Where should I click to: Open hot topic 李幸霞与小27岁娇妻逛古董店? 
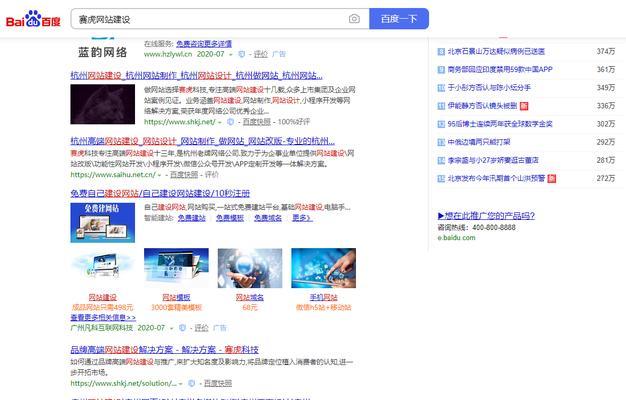493,160
